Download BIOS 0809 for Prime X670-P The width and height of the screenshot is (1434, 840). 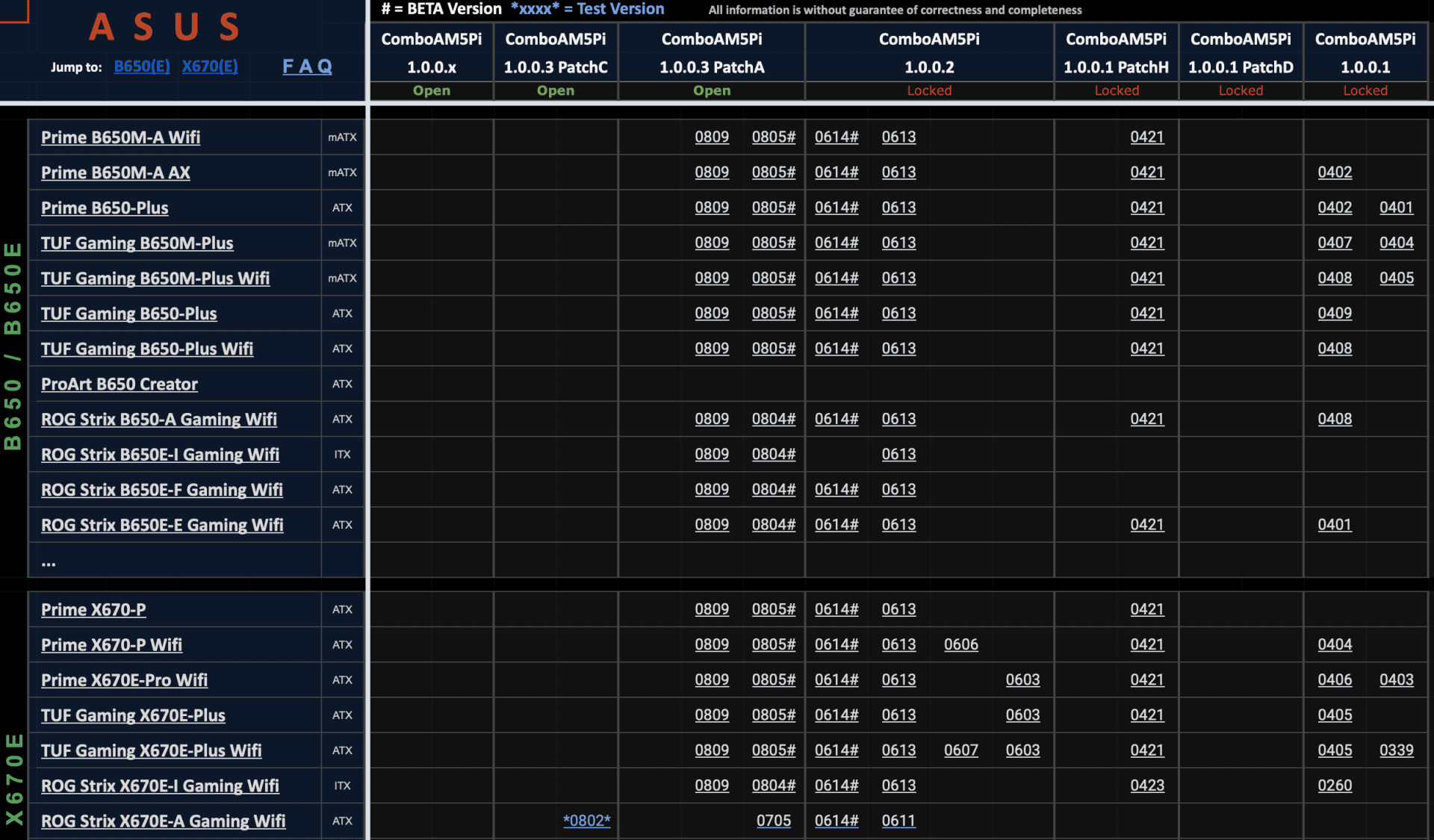712,609
